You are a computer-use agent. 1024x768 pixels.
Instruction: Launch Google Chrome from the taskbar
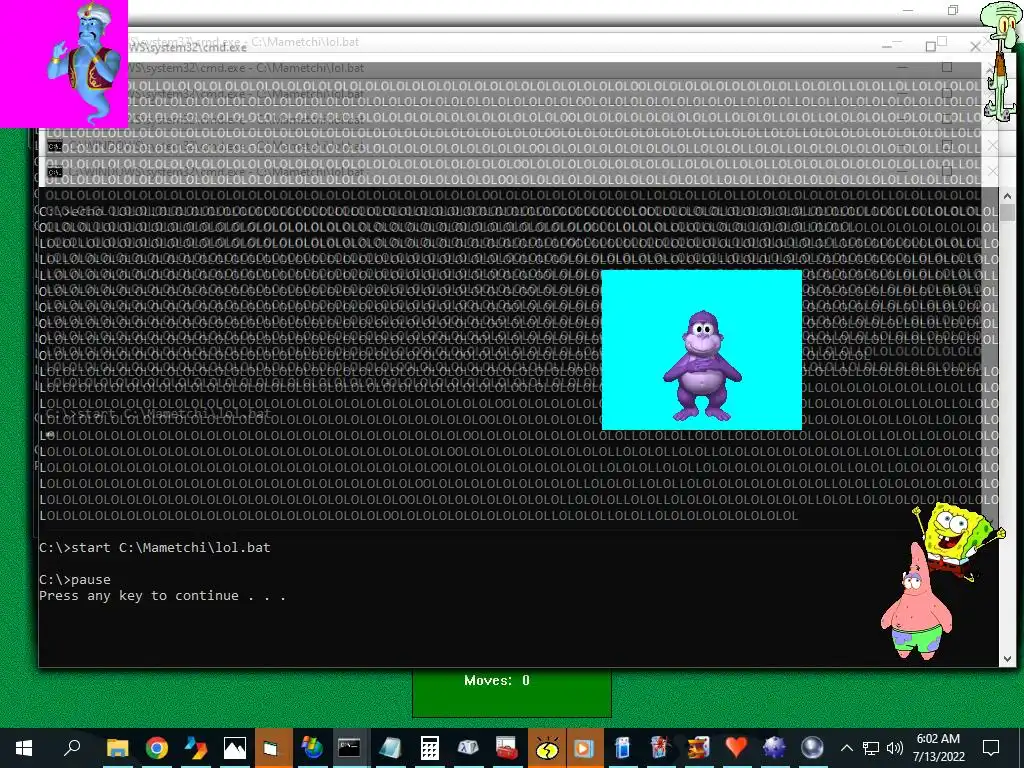(157, 748)
